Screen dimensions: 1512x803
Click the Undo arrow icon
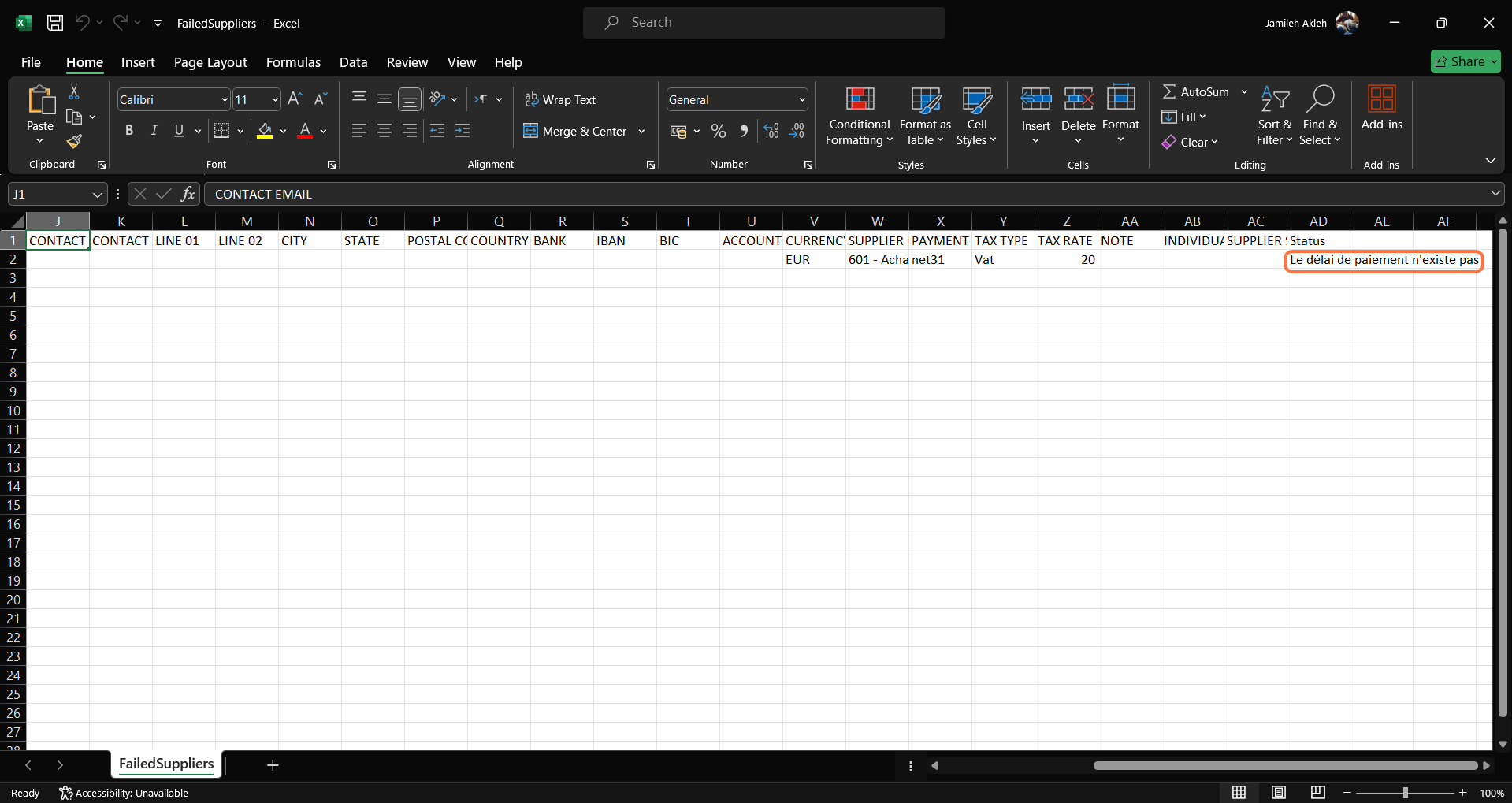pos(82,23)
